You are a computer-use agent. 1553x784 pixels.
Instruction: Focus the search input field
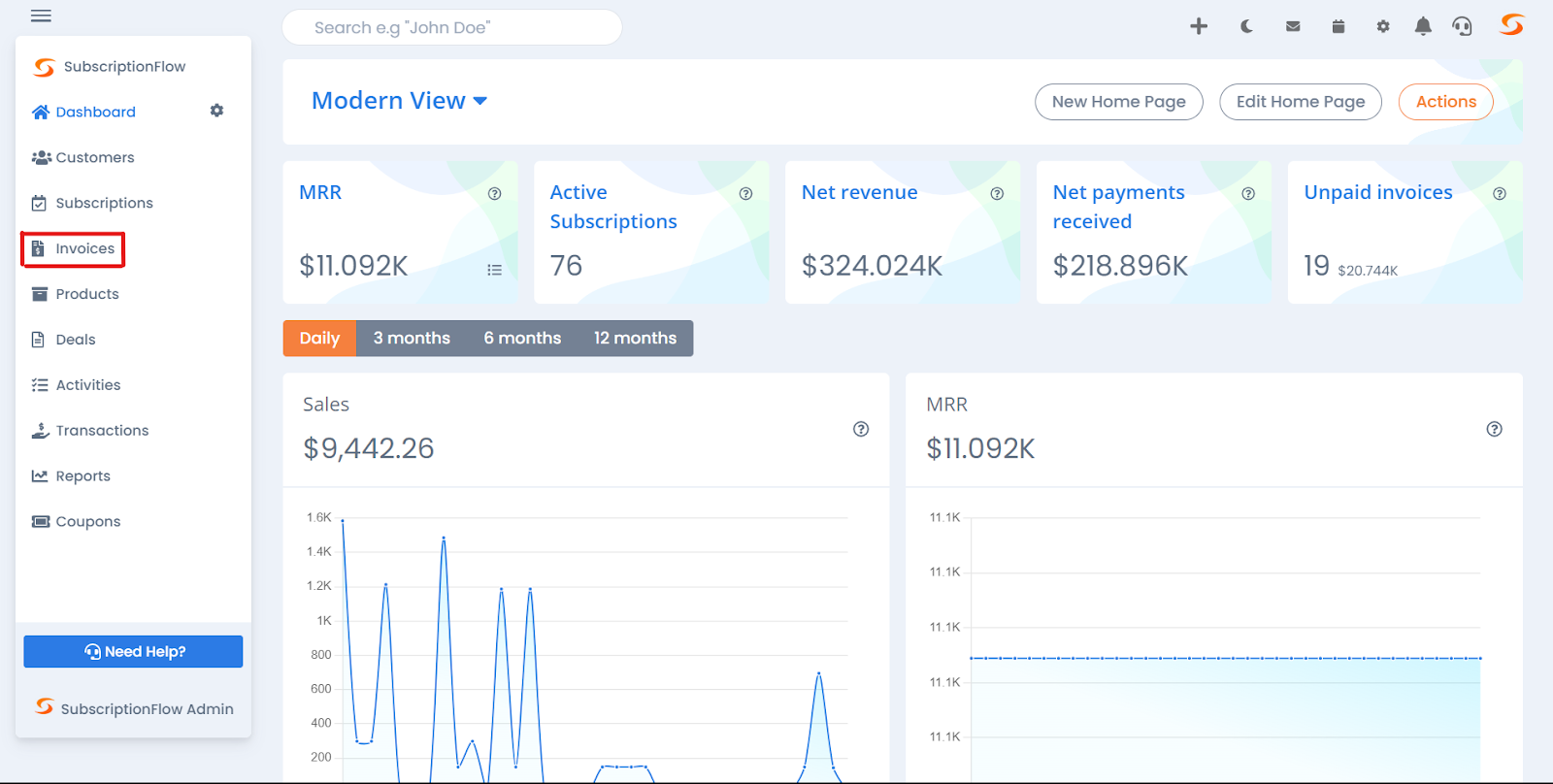(451, 27)
